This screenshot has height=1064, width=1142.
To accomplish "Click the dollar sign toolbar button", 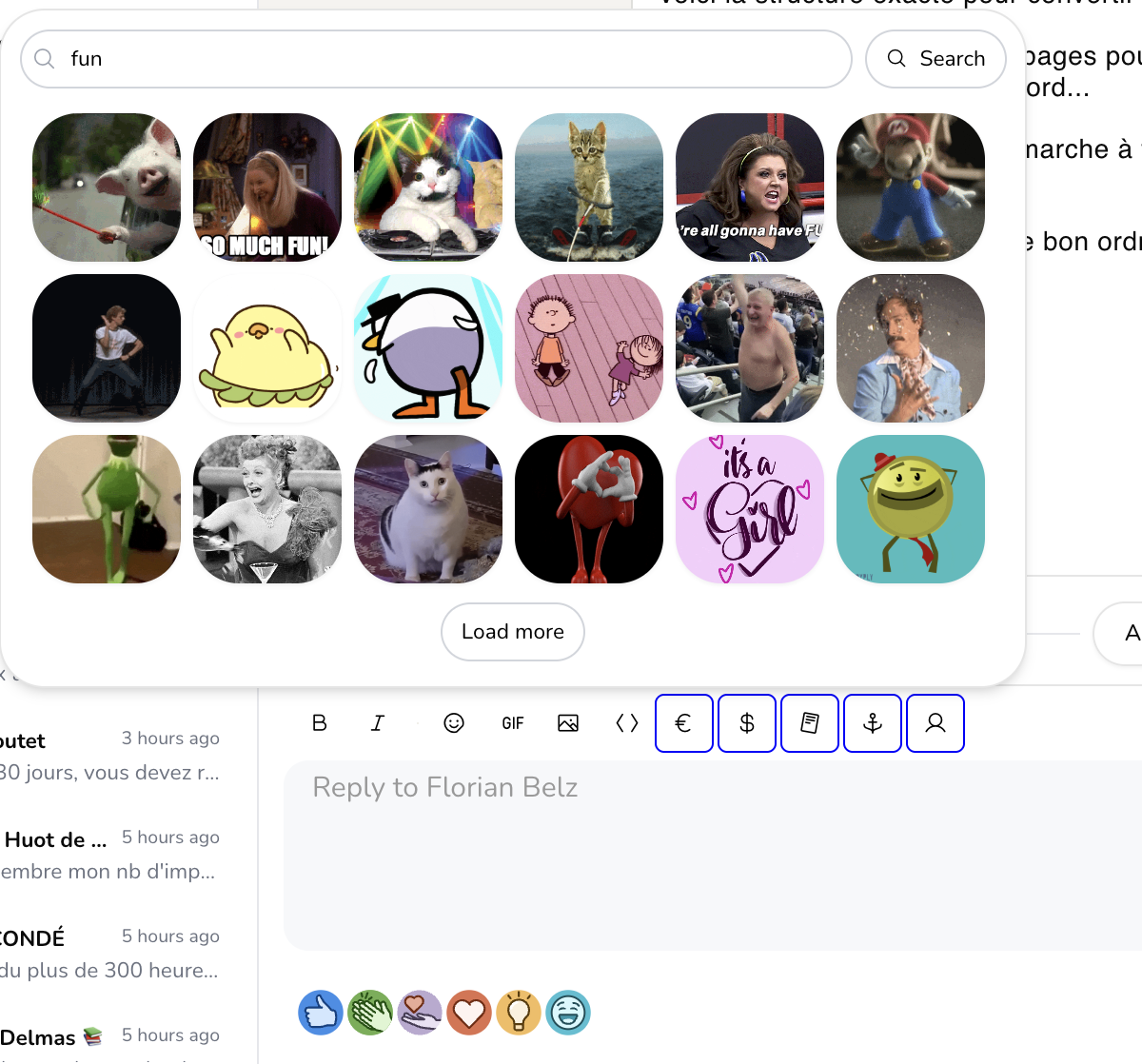I will (747, 723).
